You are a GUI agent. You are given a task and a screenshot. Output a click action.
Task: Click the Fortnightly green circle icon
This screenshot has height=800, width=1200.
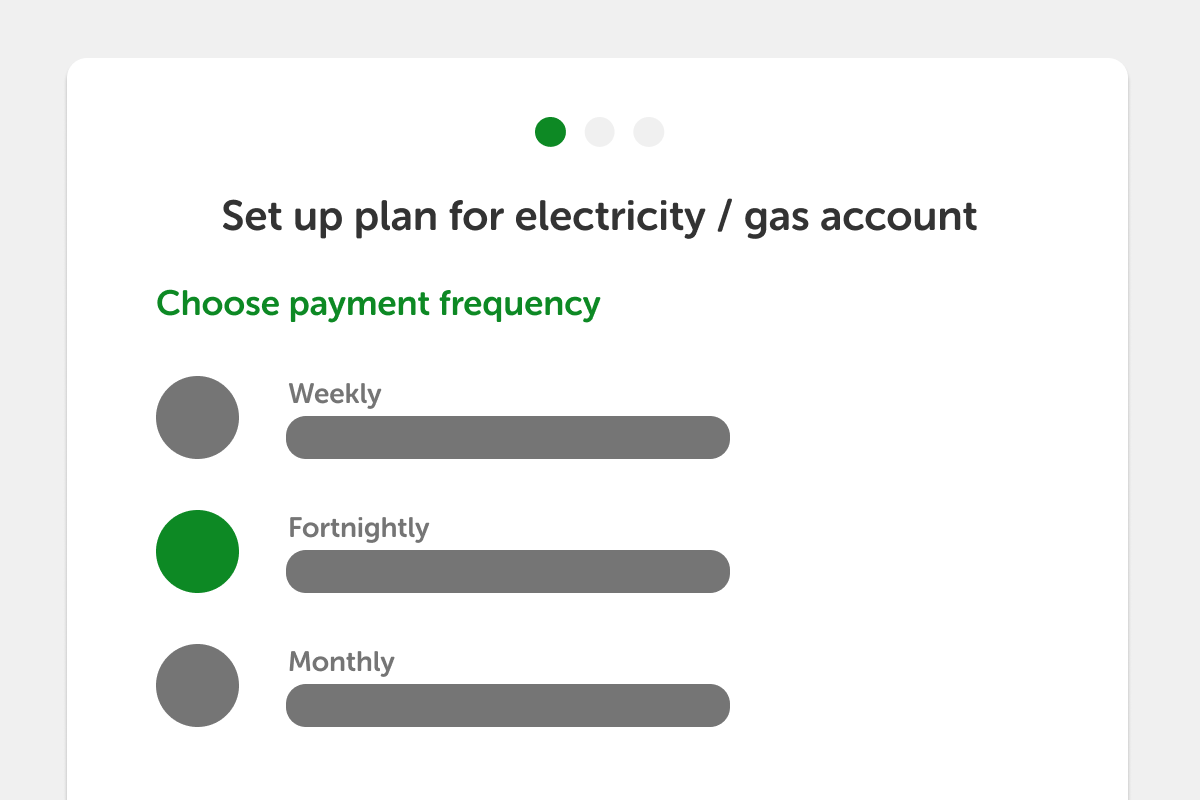(197, 551)
